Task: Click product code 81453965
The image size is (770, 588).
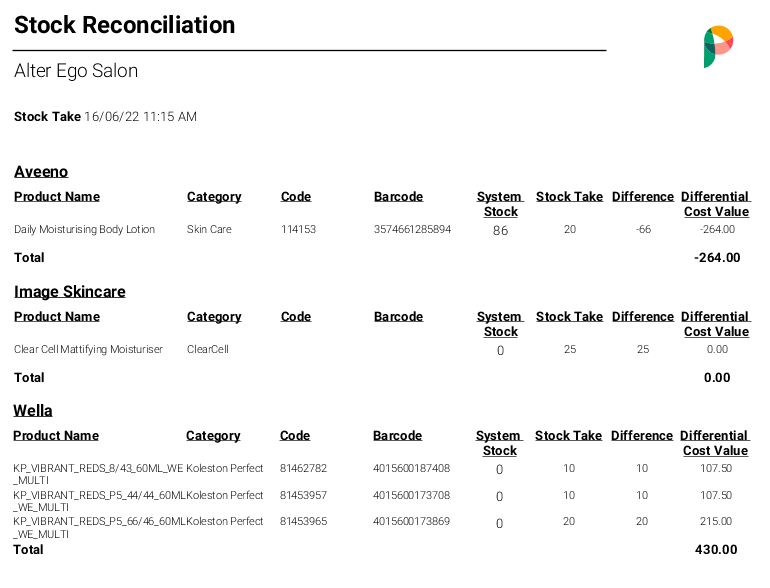Action: [x=303, y=521]
